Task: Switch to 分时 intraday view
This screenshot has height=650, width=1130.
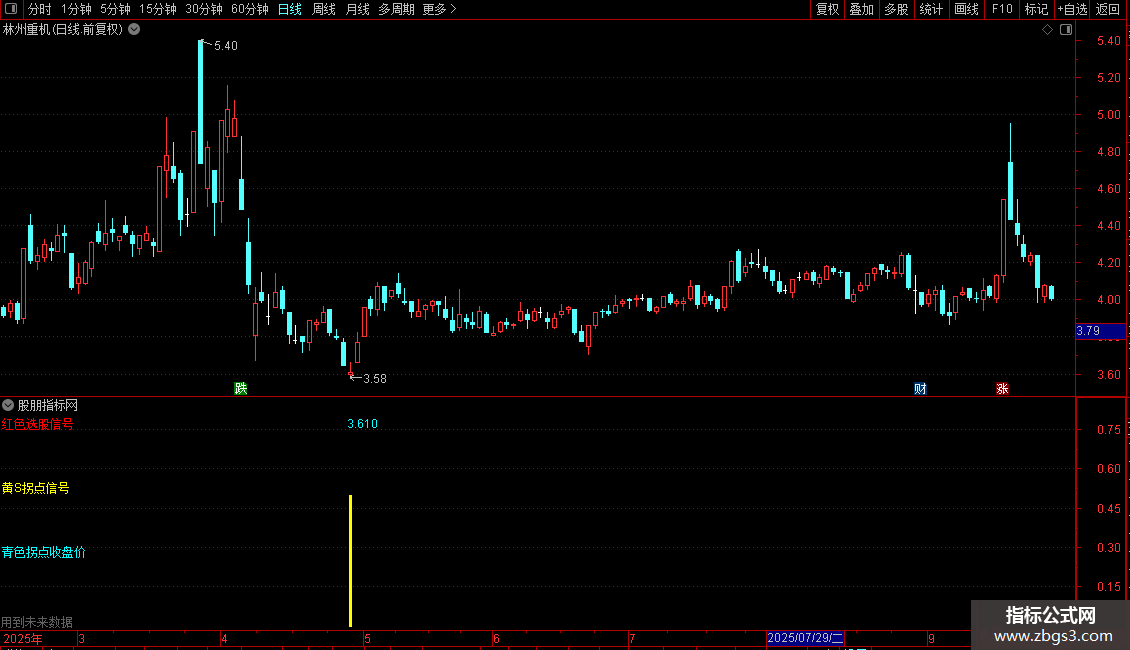Action: point(40,9)
